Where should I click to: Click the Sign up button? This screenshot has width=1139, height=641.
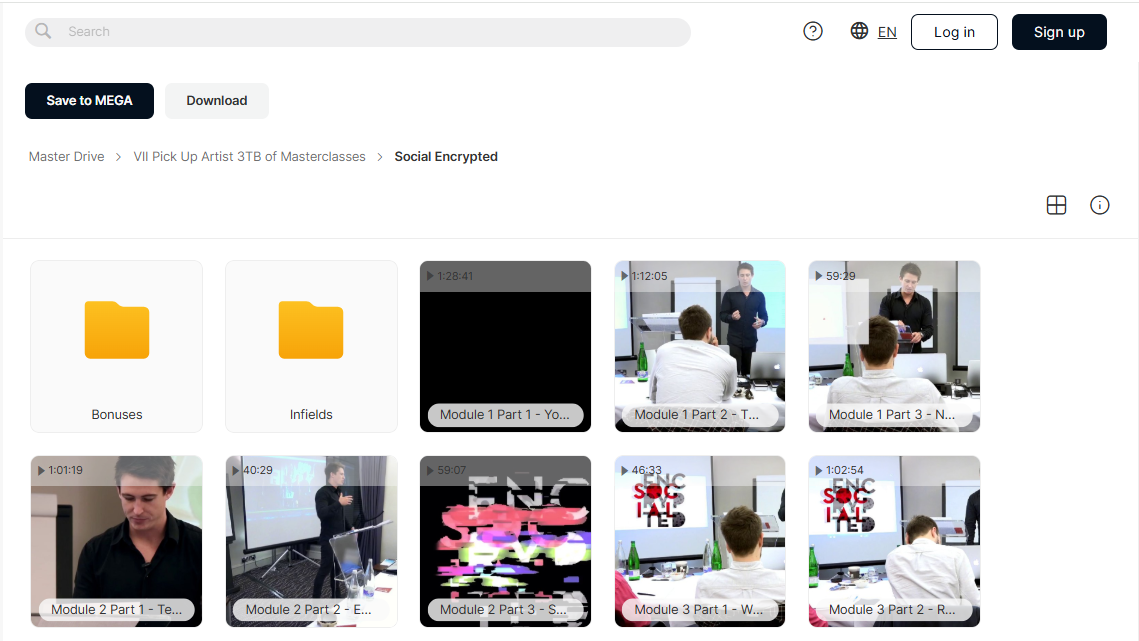1059,32
